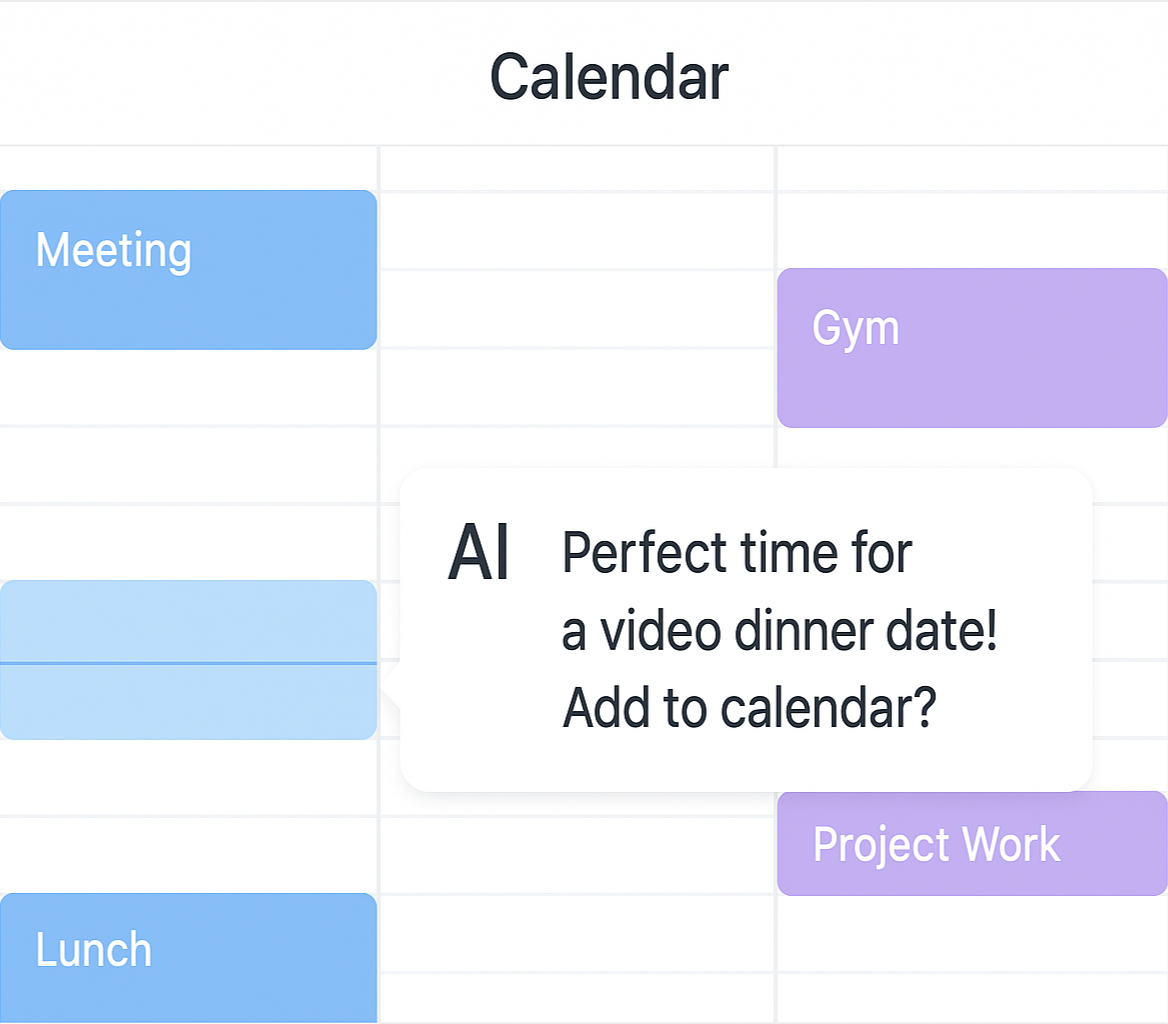Open the Lunch event
1168x1024 pixels.
coord(188,958)
